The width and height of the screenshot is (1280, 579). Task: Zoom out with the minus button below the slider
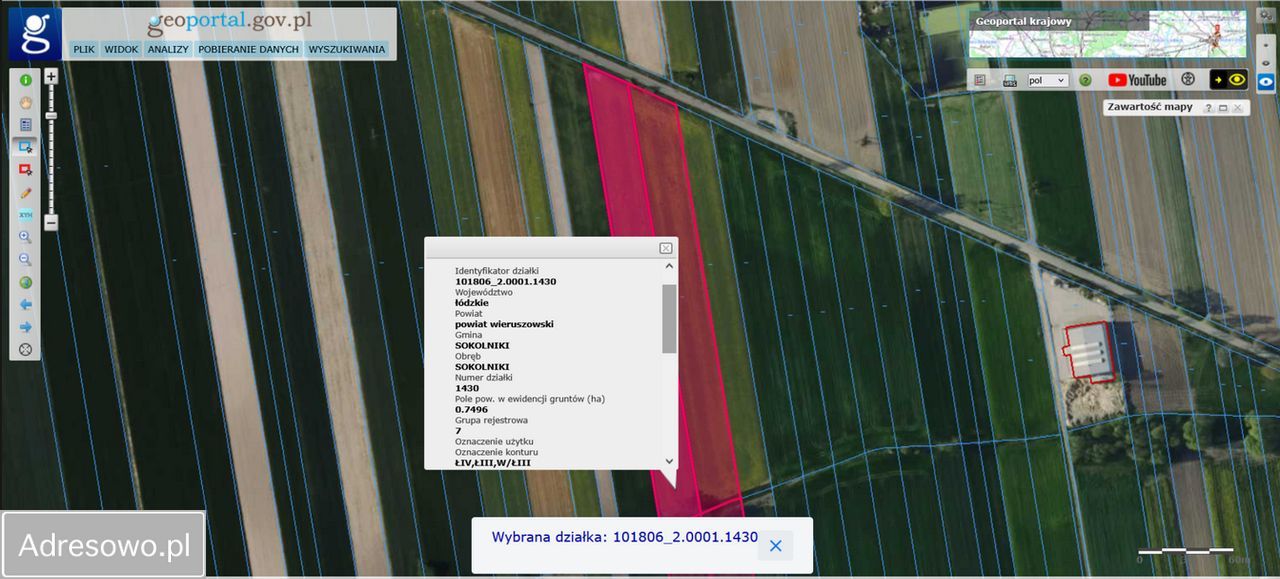click(51, 223)
